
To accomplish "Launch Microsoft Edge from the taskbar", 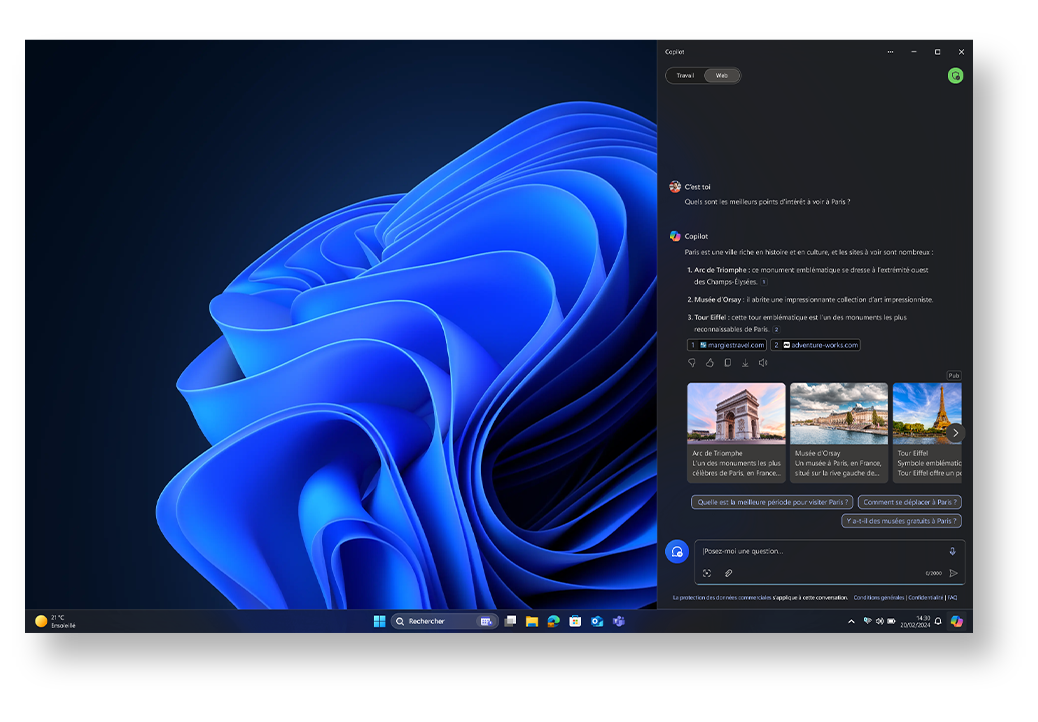I will point(553,621).
